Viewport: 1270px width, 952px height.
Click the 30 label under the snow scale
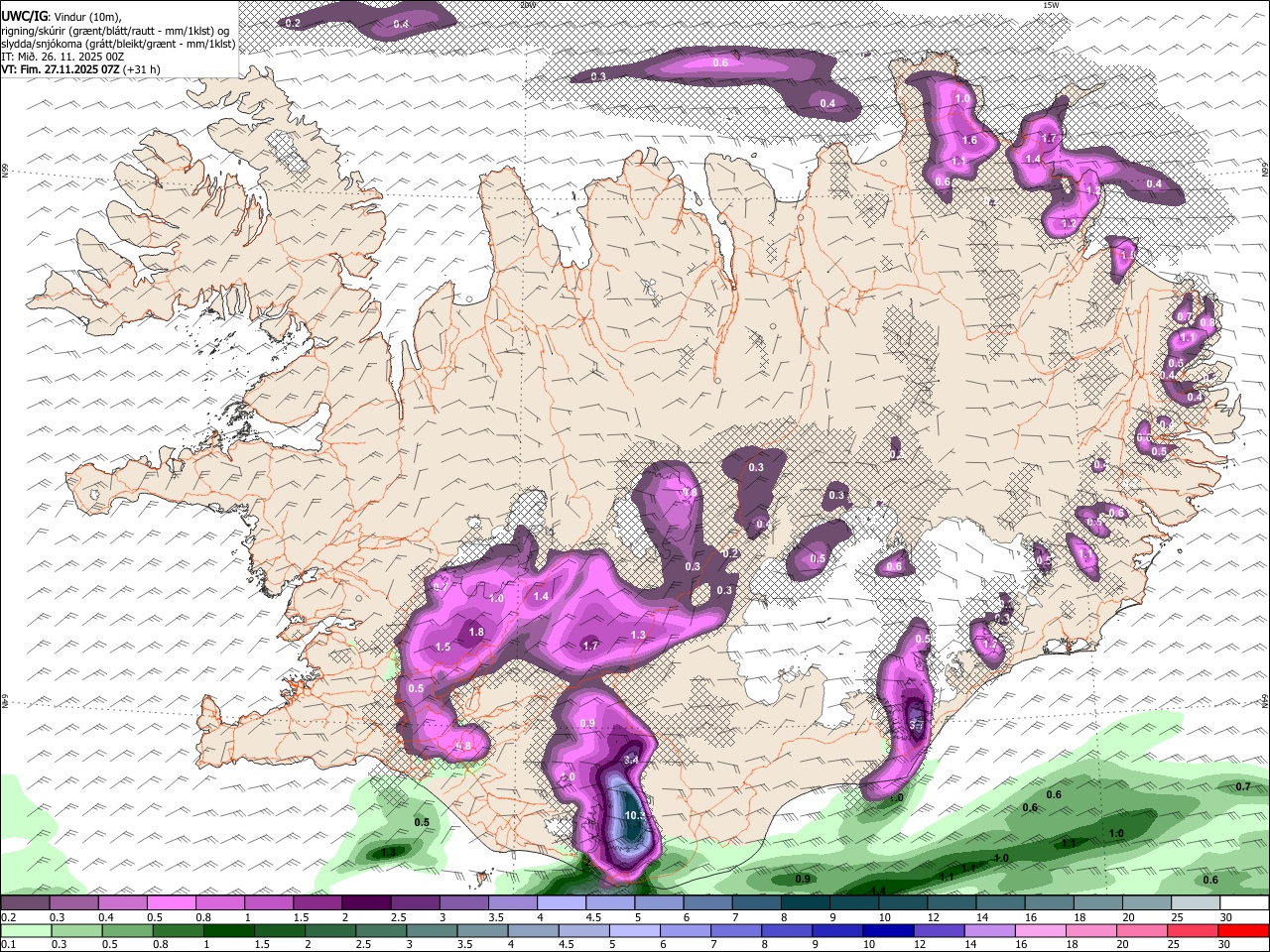pos(1226,917)
